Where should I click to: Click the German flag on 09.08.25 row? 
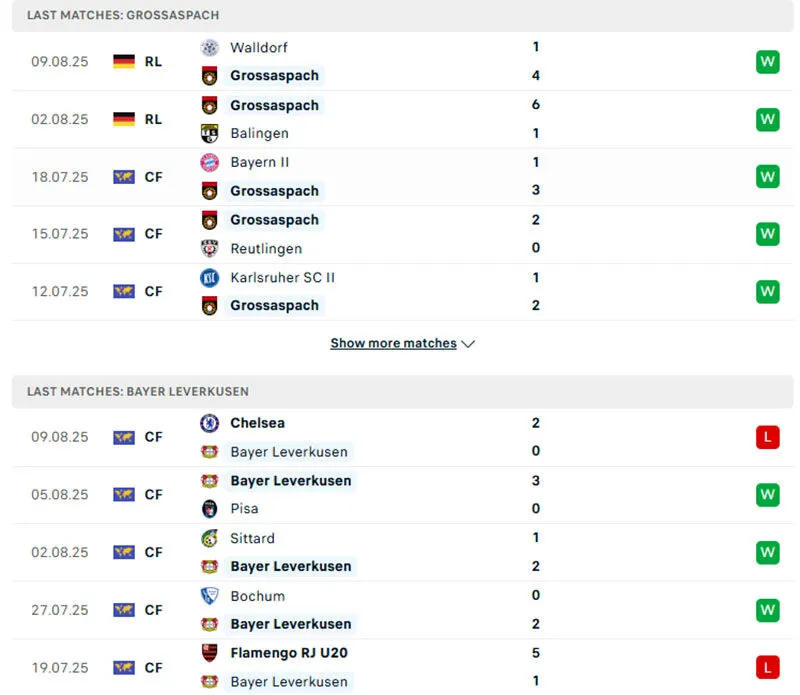click(124, 62)
